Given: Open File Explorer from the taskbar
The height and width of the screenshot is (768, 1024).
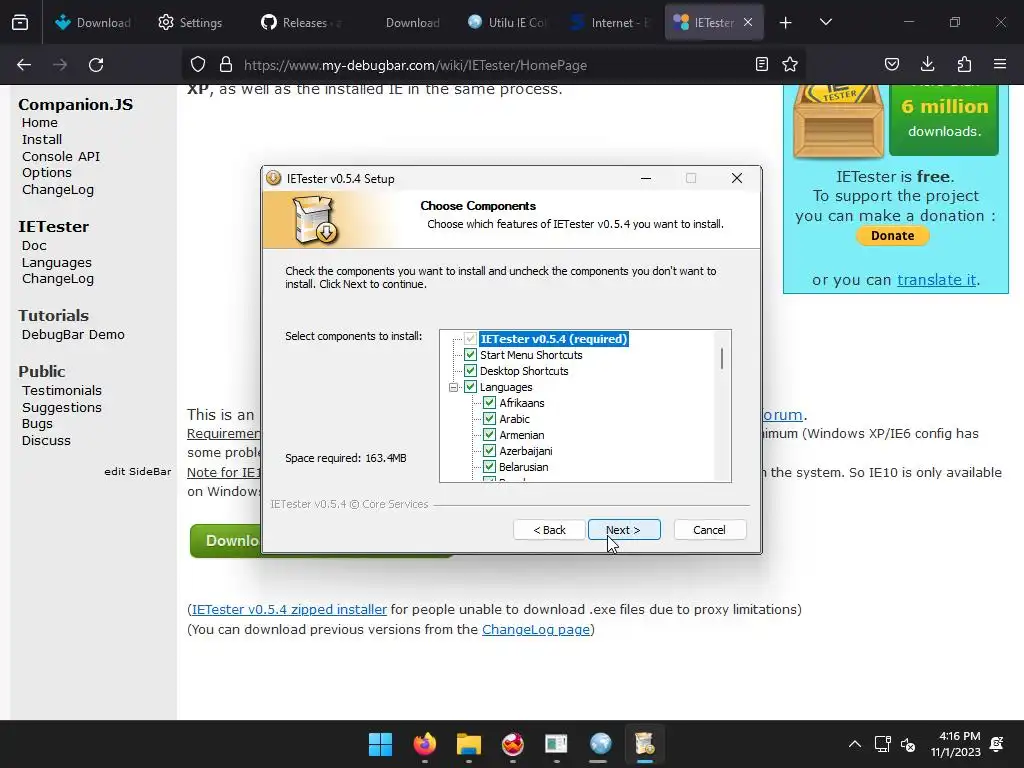Looking at the screenshot, I should 468,744.
